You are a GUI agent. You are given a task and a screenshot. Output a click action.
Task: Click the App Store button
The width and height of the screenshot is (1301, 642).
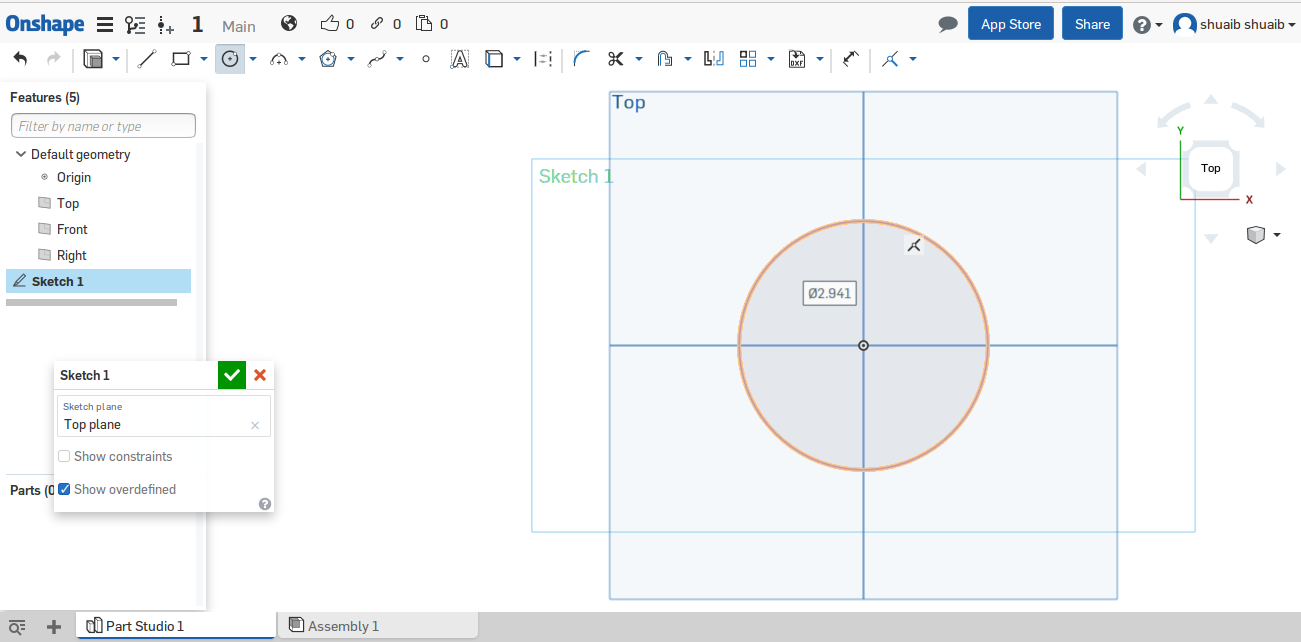pos(1011,24)
